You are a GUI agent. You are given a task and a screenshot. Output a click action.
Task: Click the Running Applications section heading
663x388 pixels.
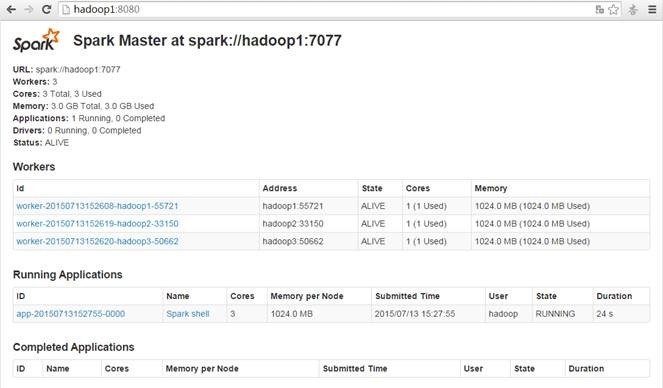[68, 275]
